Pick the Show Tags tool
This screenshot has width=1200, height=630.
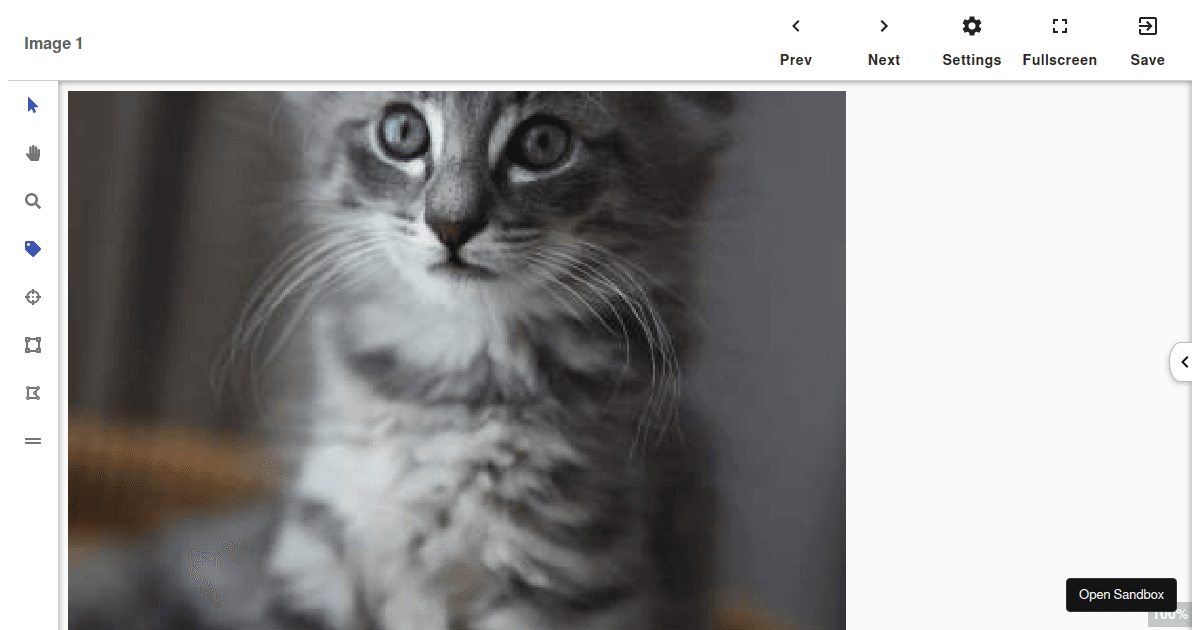pyautogui.click(x=33, y=249)
